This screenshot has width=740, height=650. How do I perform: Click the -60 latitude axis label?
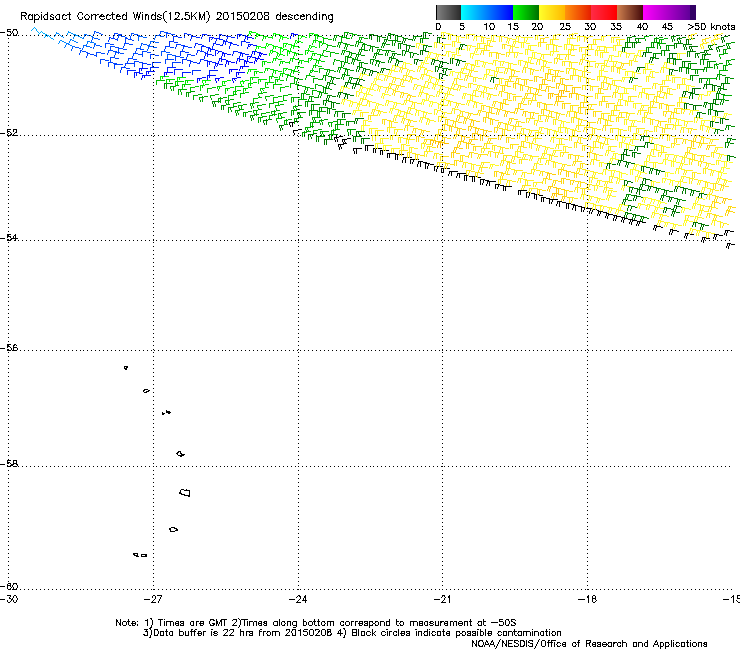[9, 586]
